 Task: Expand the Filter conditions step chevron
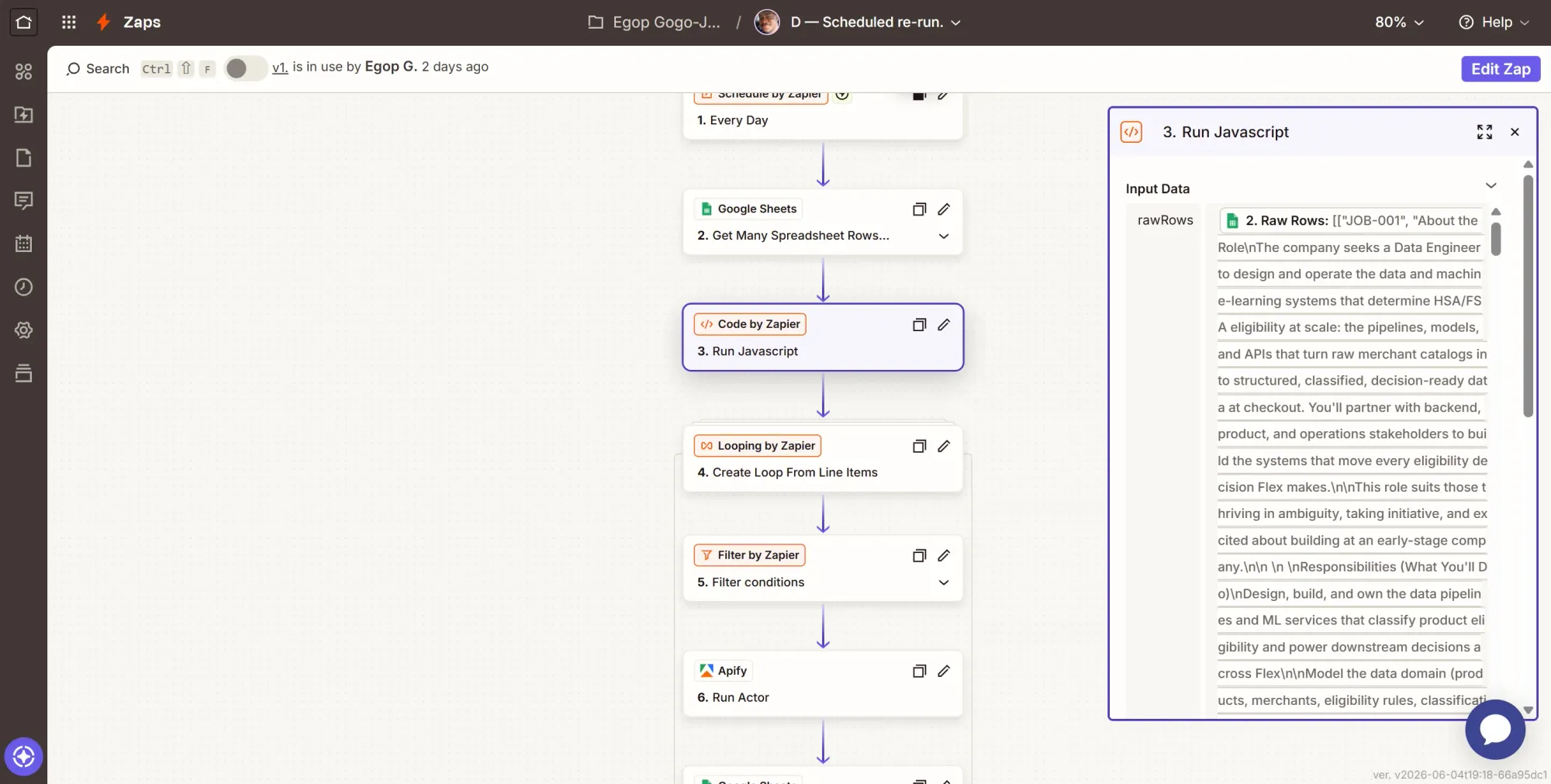click(944, 582)
